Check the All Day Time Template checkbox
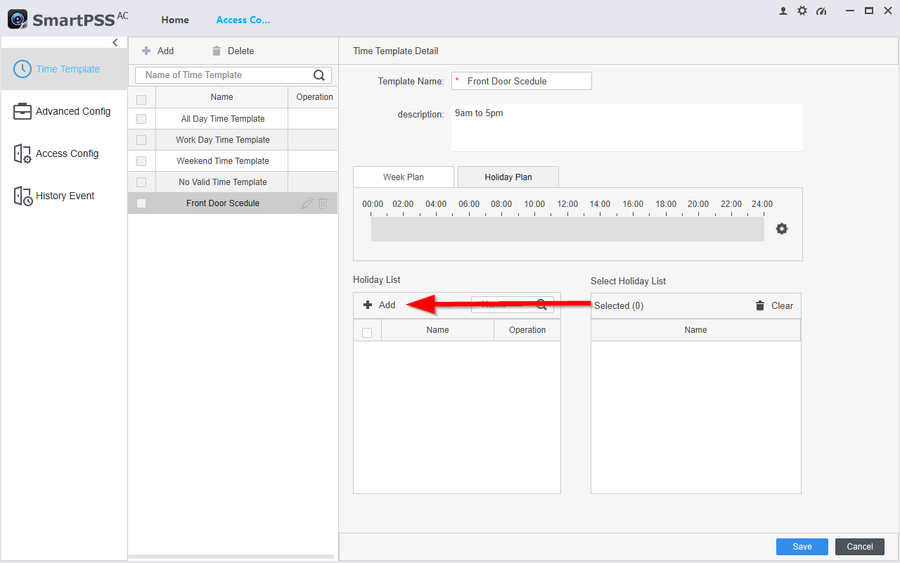 [x=141, y=119]
